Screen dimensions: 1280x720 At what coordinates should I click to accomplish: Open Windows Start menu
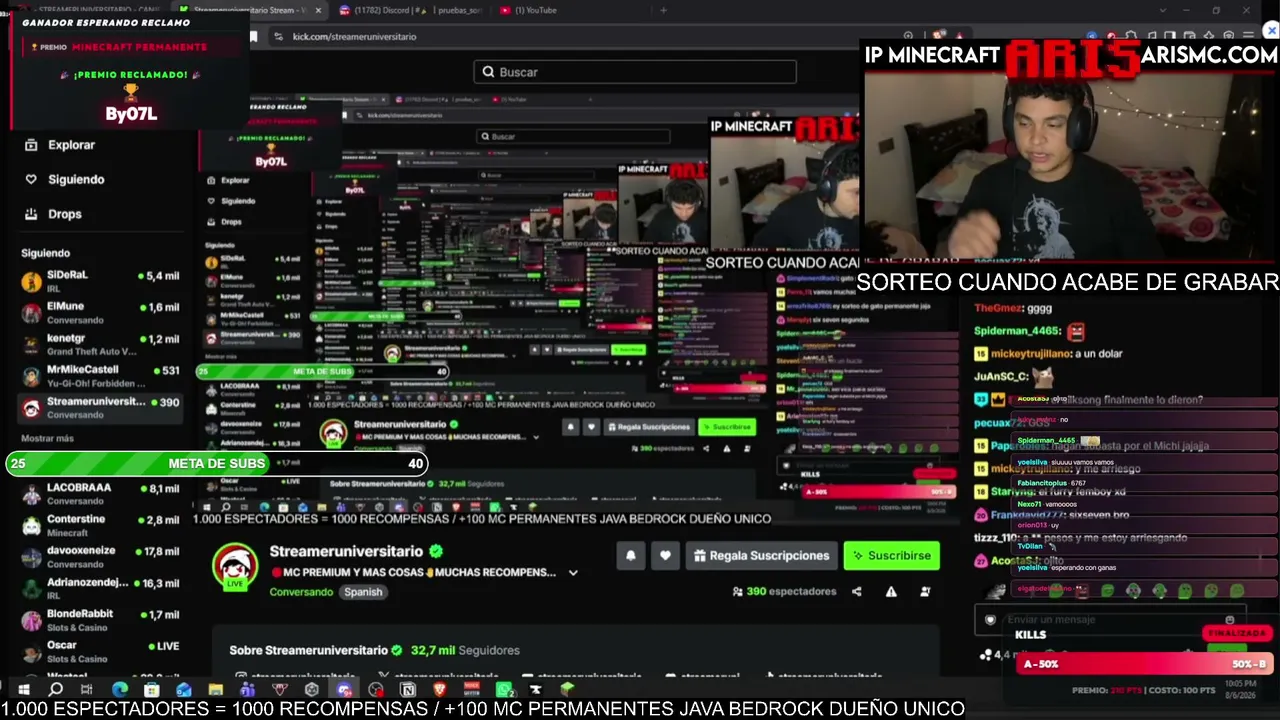pyautogui.click(x=23, y=689)
